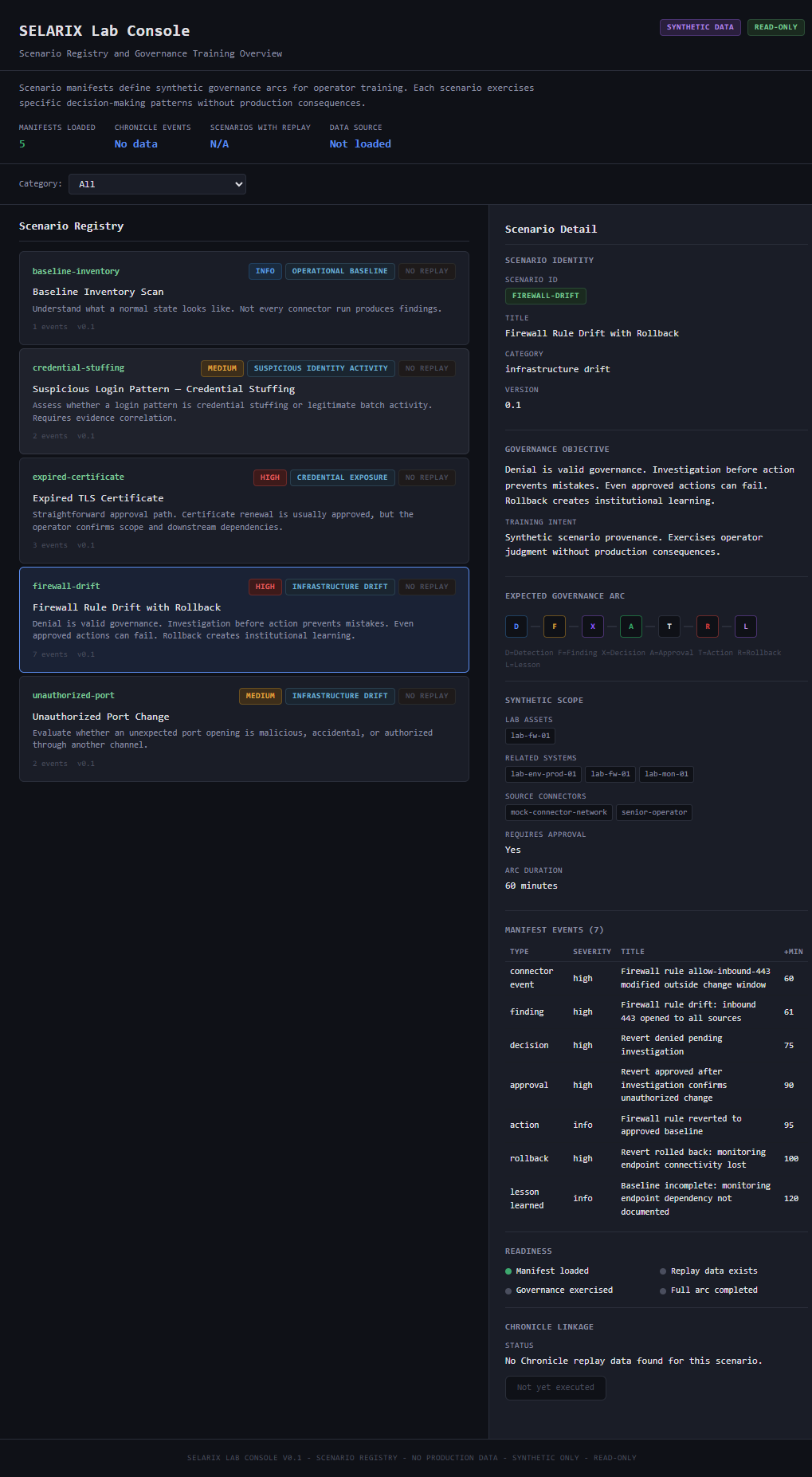Click the CREDENTIAL EXPOSURE tag
Viewport: 812px width, 1477px height.
pos(343,477)
